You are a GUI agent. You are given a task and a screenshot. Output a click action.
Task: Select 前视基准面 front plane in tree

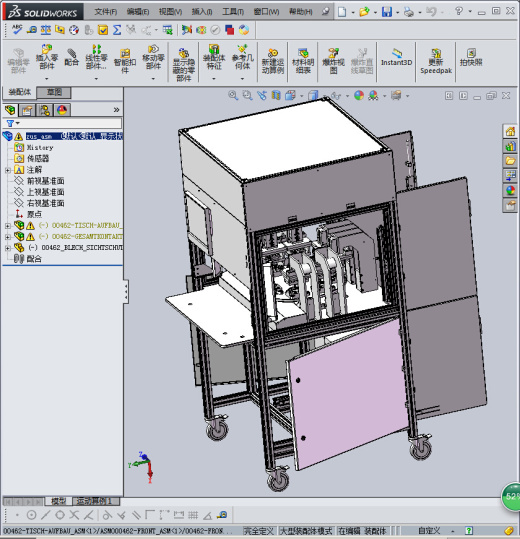point(45,181)
